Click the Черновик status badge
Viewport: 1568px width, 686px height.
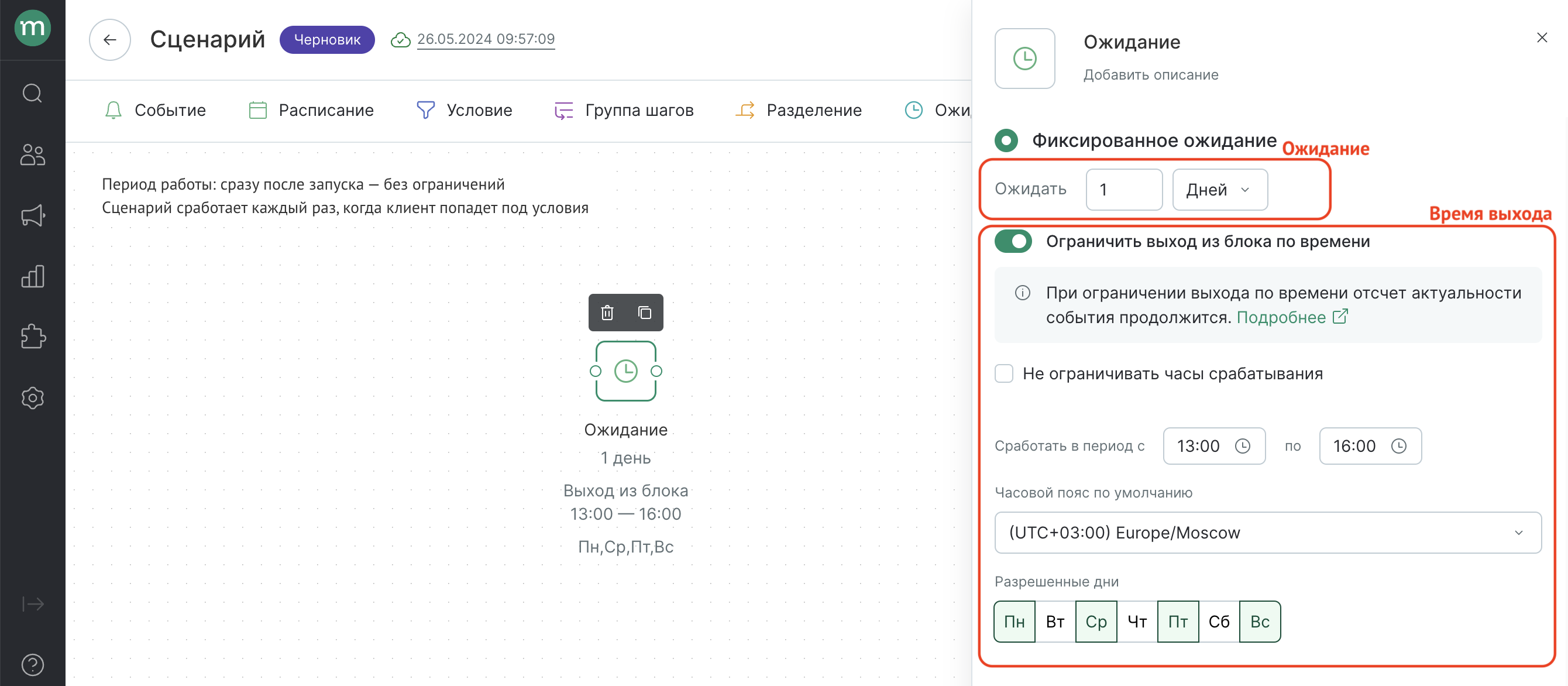point(327,40)
